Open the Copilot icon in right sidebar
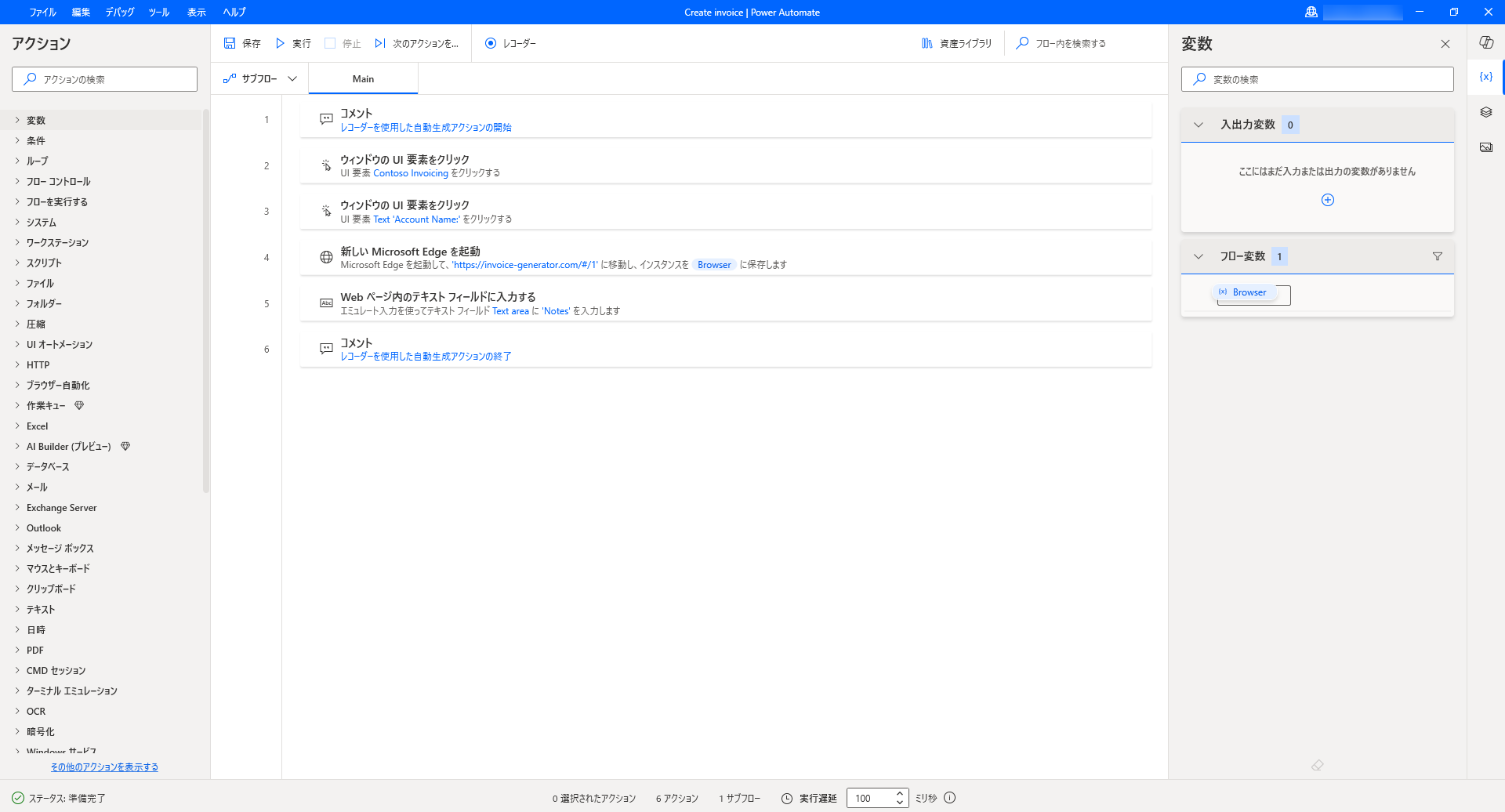Viewport: 1505px width, 812px height. coord(1485,42)
